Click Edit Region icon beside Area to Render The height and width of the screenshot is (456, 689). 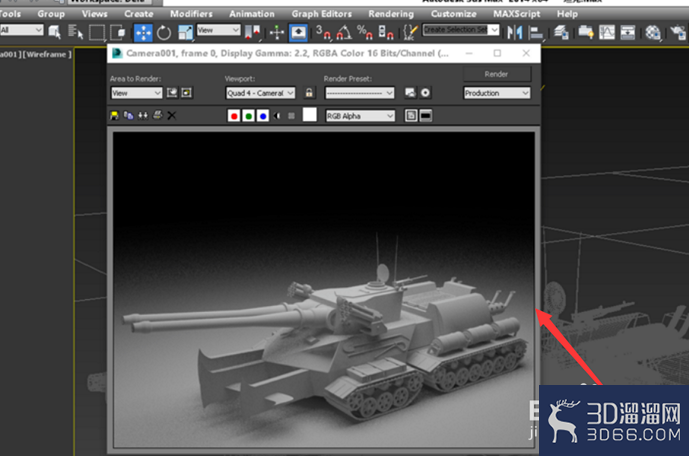(x=172, y=93)
